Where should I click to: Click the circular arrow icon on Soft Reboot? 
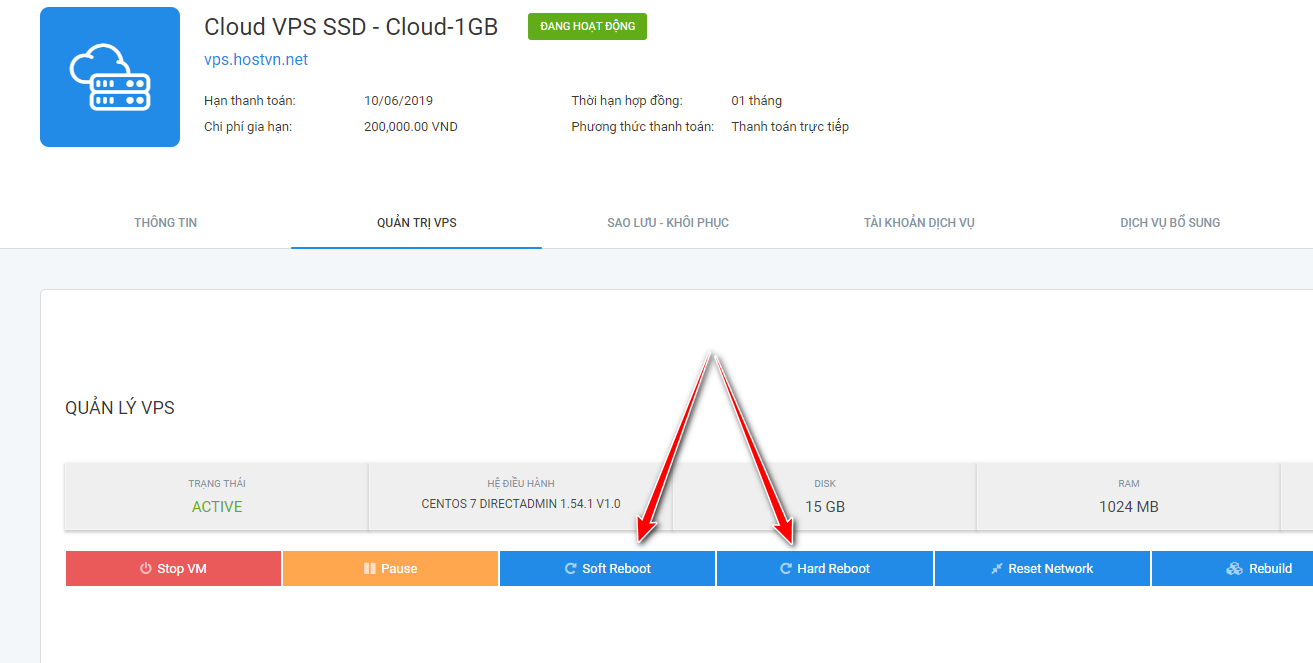click(x=571, y=569)
